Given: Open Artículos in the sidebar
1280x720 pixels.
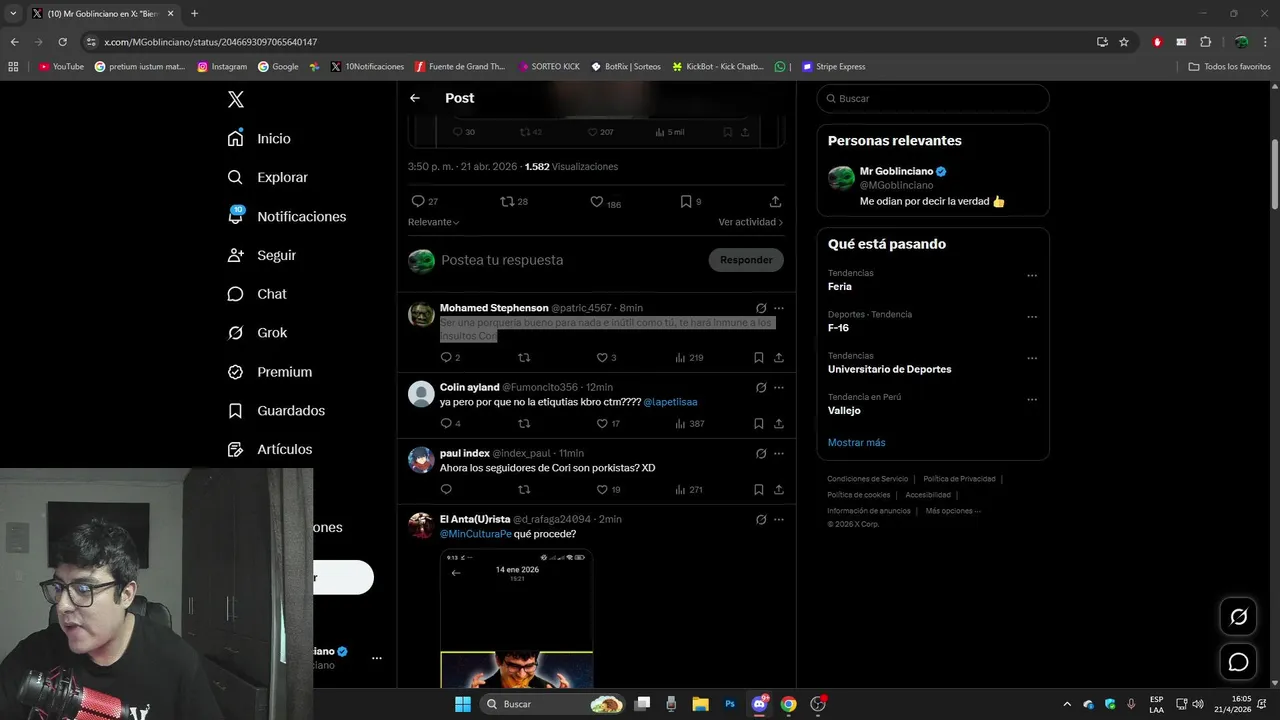Looking at the screenshot, I should pyautogui.click(x=270, y=450).
